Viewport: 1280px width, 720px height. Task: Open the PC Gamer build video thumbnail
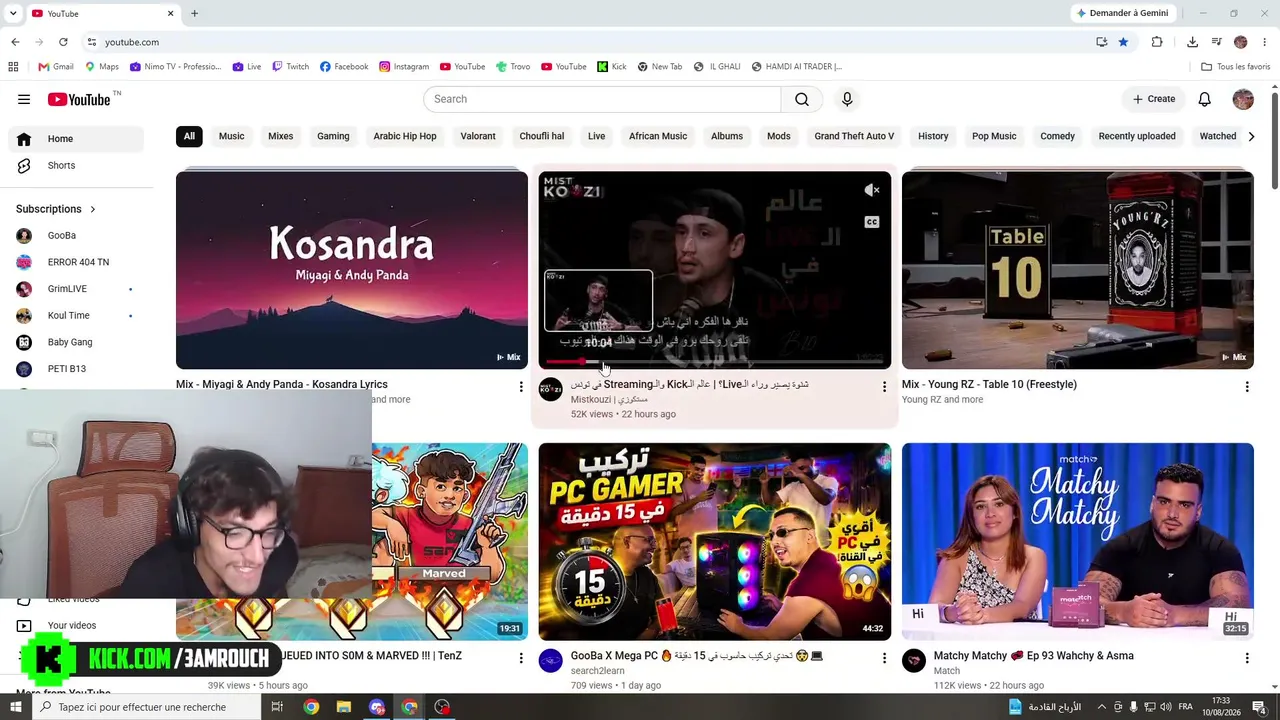click(714, 541)
